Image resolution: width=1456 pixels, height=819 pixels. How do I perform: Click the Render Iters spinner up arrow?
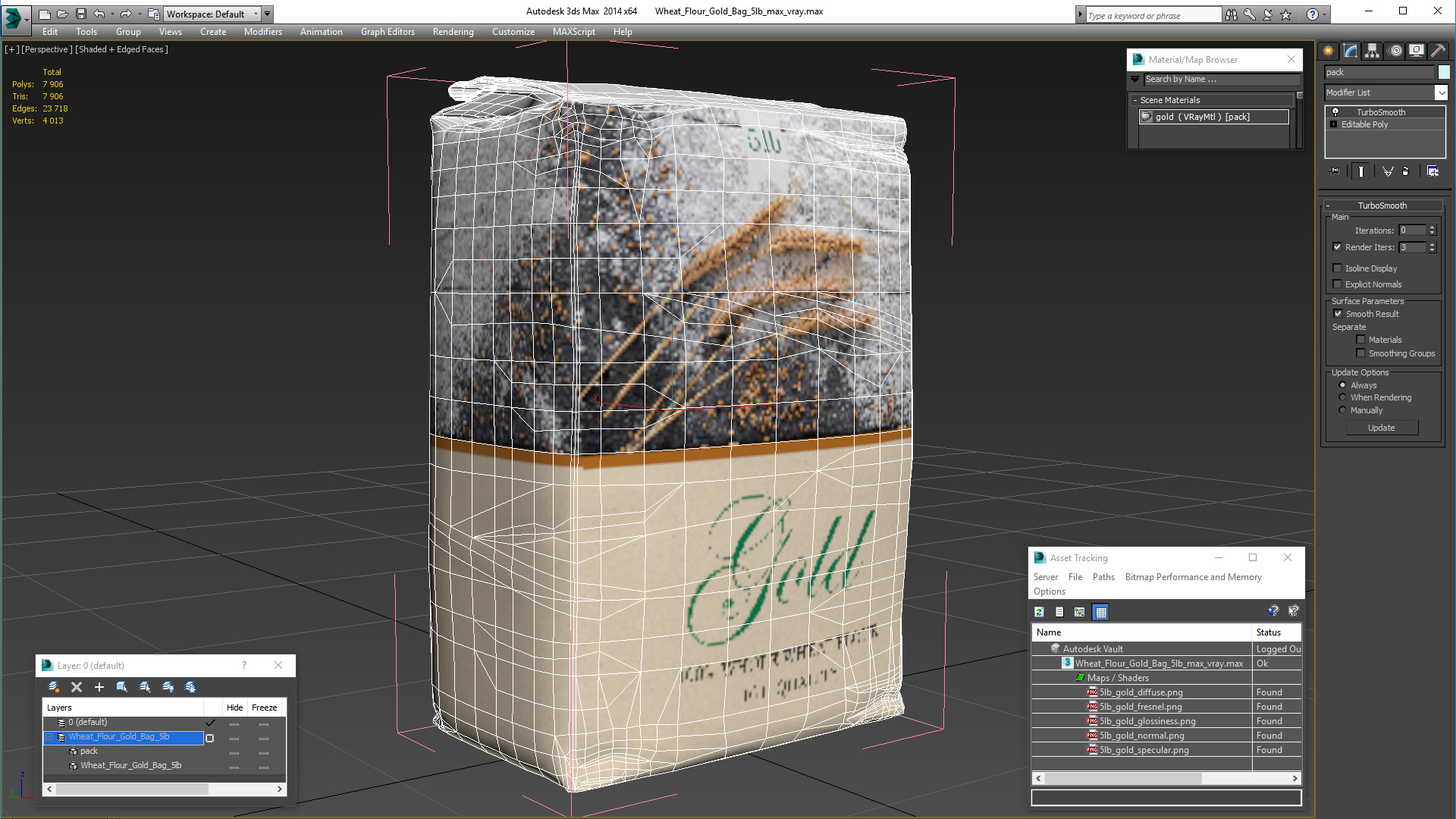tap(1432, 244)
